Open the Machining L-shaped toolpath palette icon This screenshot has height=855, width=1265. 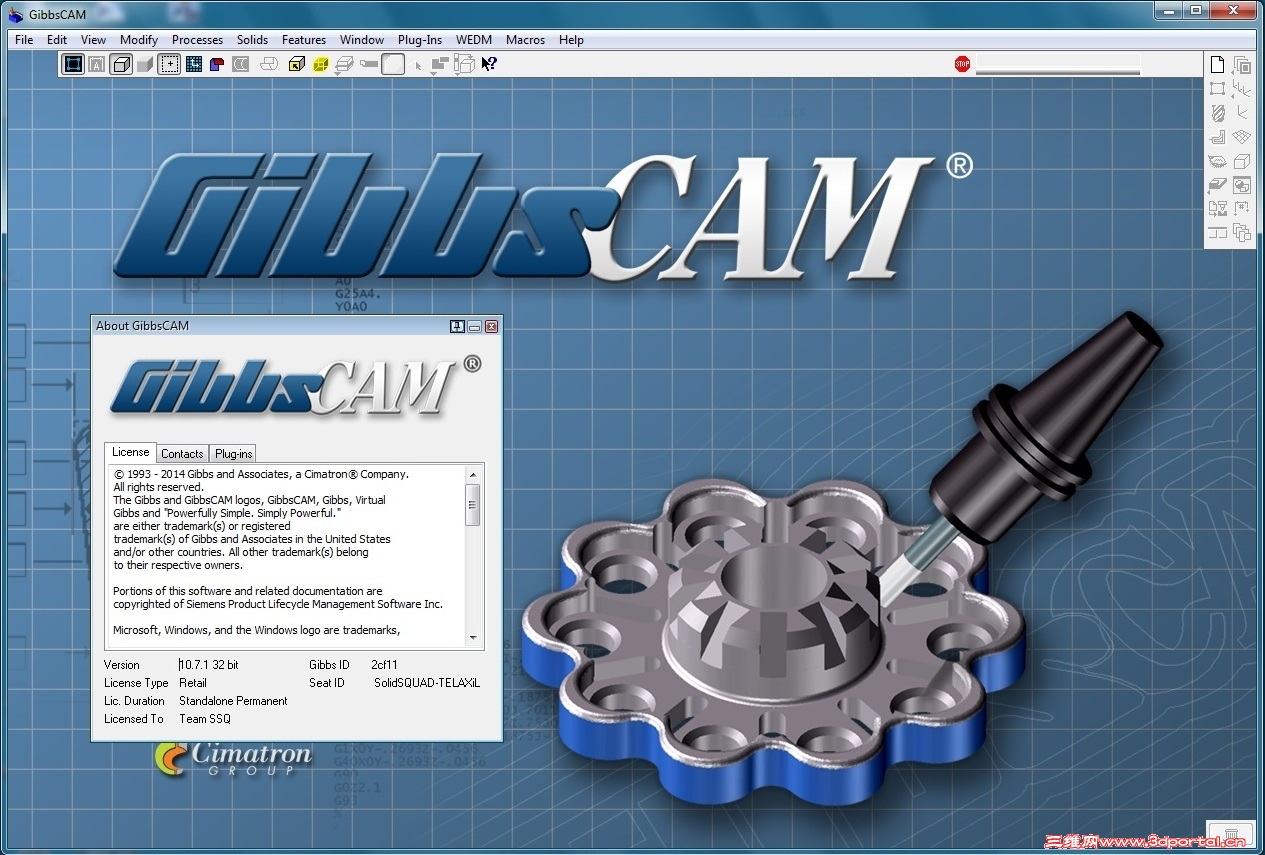(x=1217, y=138)
